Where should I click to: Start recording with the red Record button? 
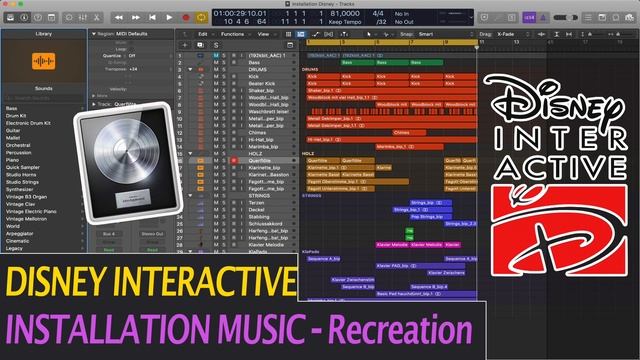click(x=186, y=18)
